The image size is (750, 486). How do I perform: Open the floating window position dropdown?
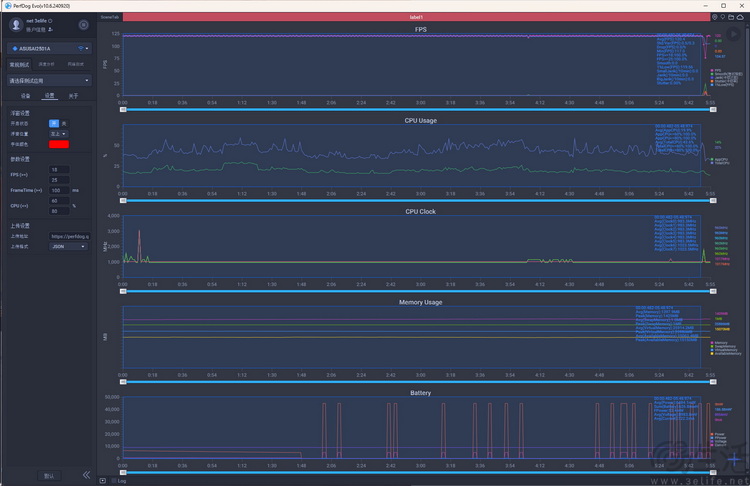[x=59, y=134]
